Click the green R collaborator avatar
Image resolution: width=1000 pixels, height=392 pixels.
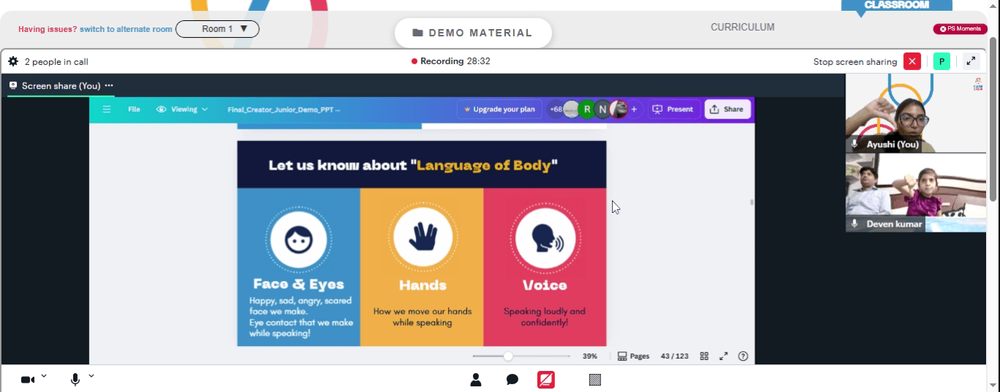point(587,110)
